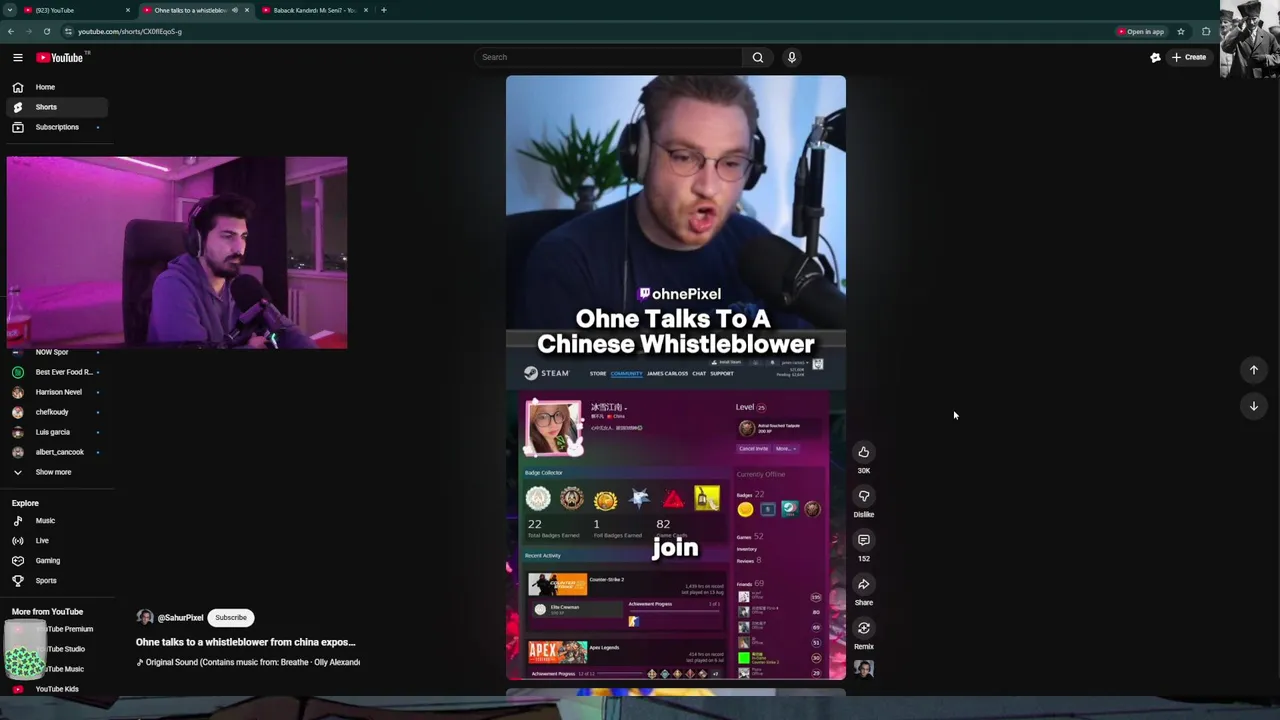Focus the YouTube Search field
This screenshot has height=720, width=1280.
[x=608, y=57]
